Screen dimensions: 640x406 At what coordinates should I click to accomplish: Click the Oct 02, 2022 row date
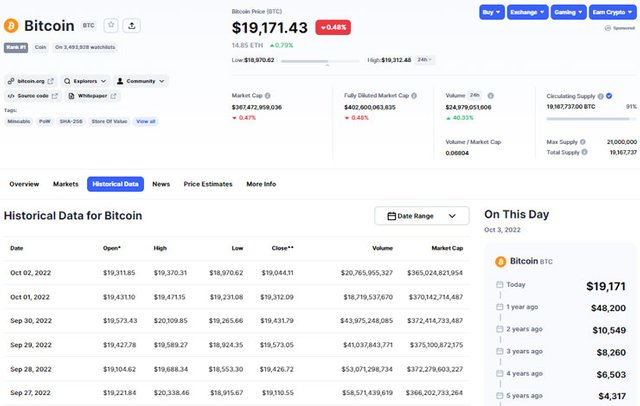(31, 273)
